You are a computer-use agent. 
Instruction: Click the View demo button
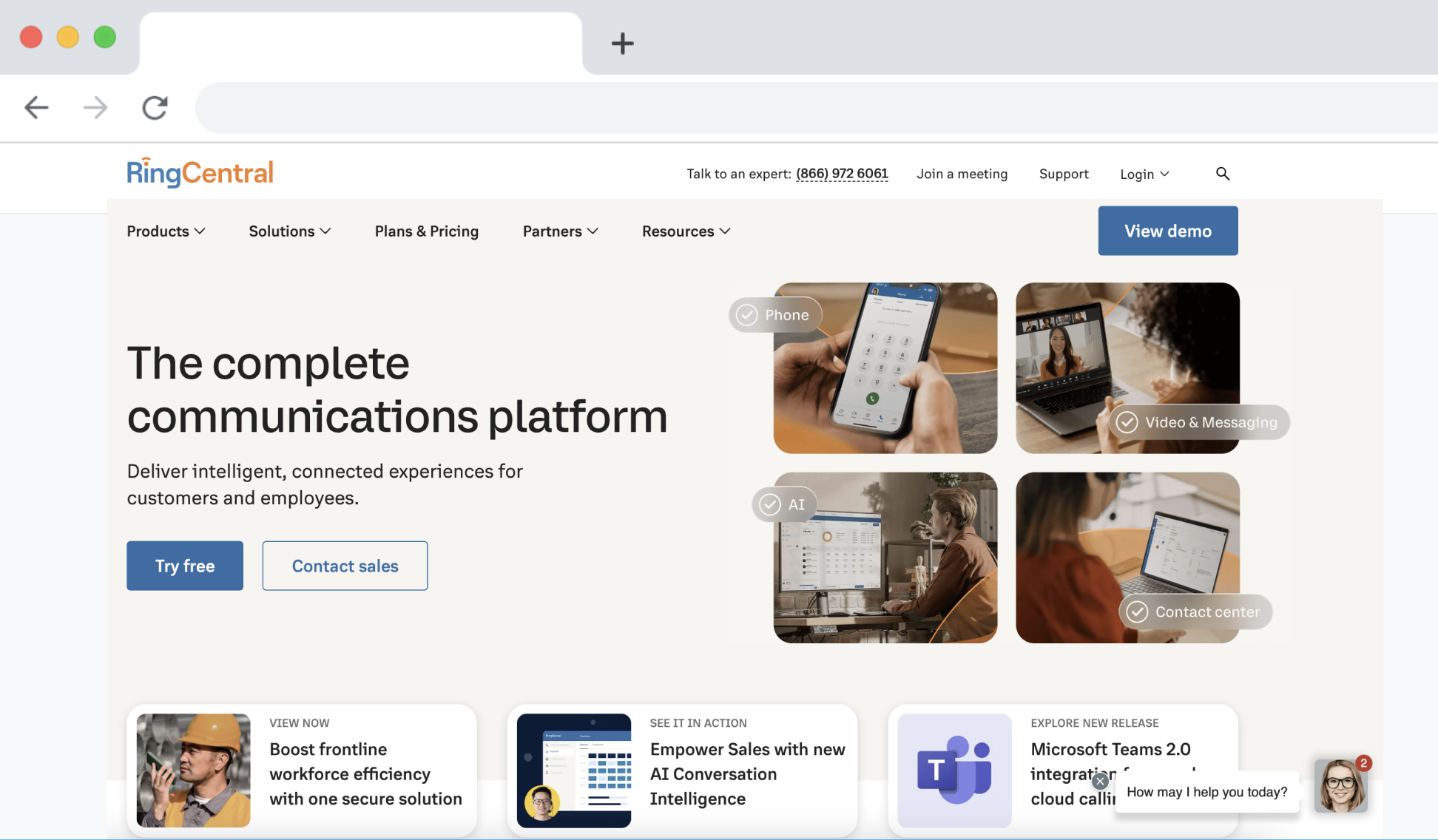point(1168,231)
